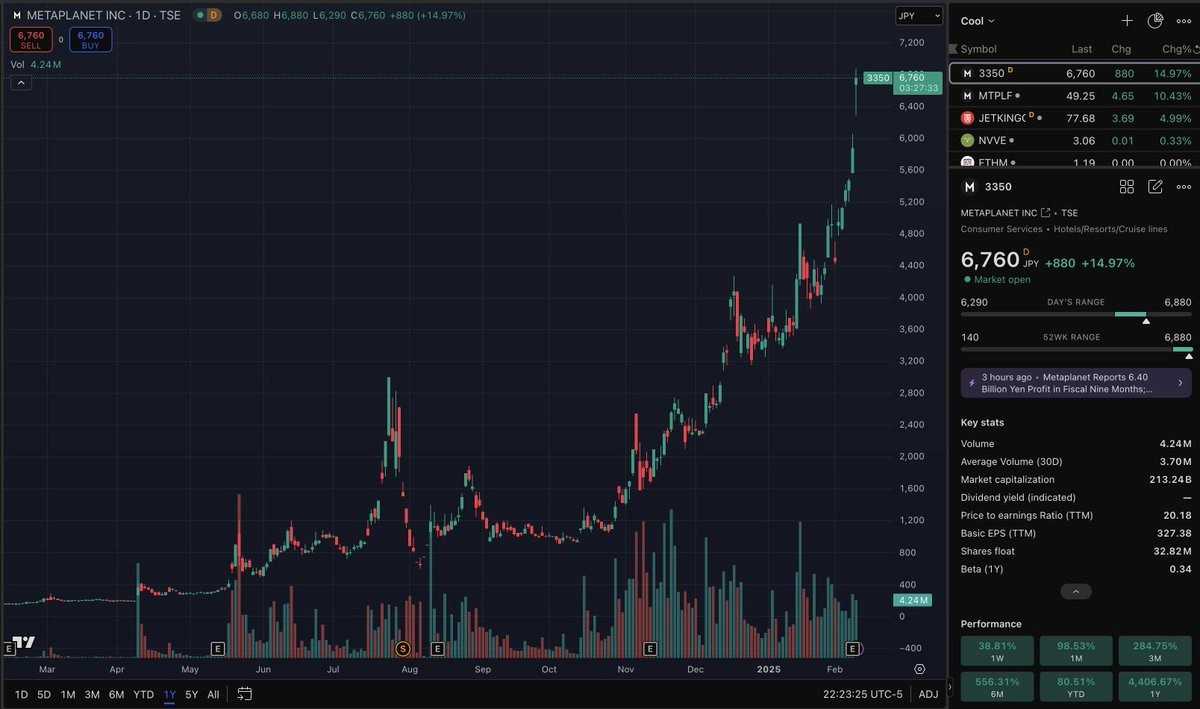This screenshot has width=1200, height=709.
Task: Open the note edit icon beside 3350
Action: 1156,187
